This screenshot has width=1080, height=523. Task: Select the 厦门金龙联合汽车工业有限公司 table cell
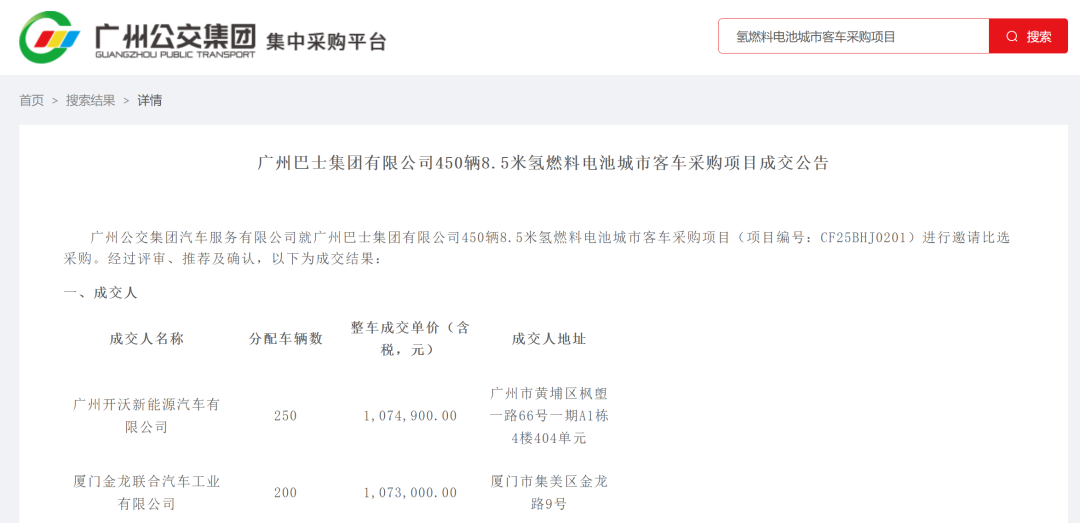(147, 493)
